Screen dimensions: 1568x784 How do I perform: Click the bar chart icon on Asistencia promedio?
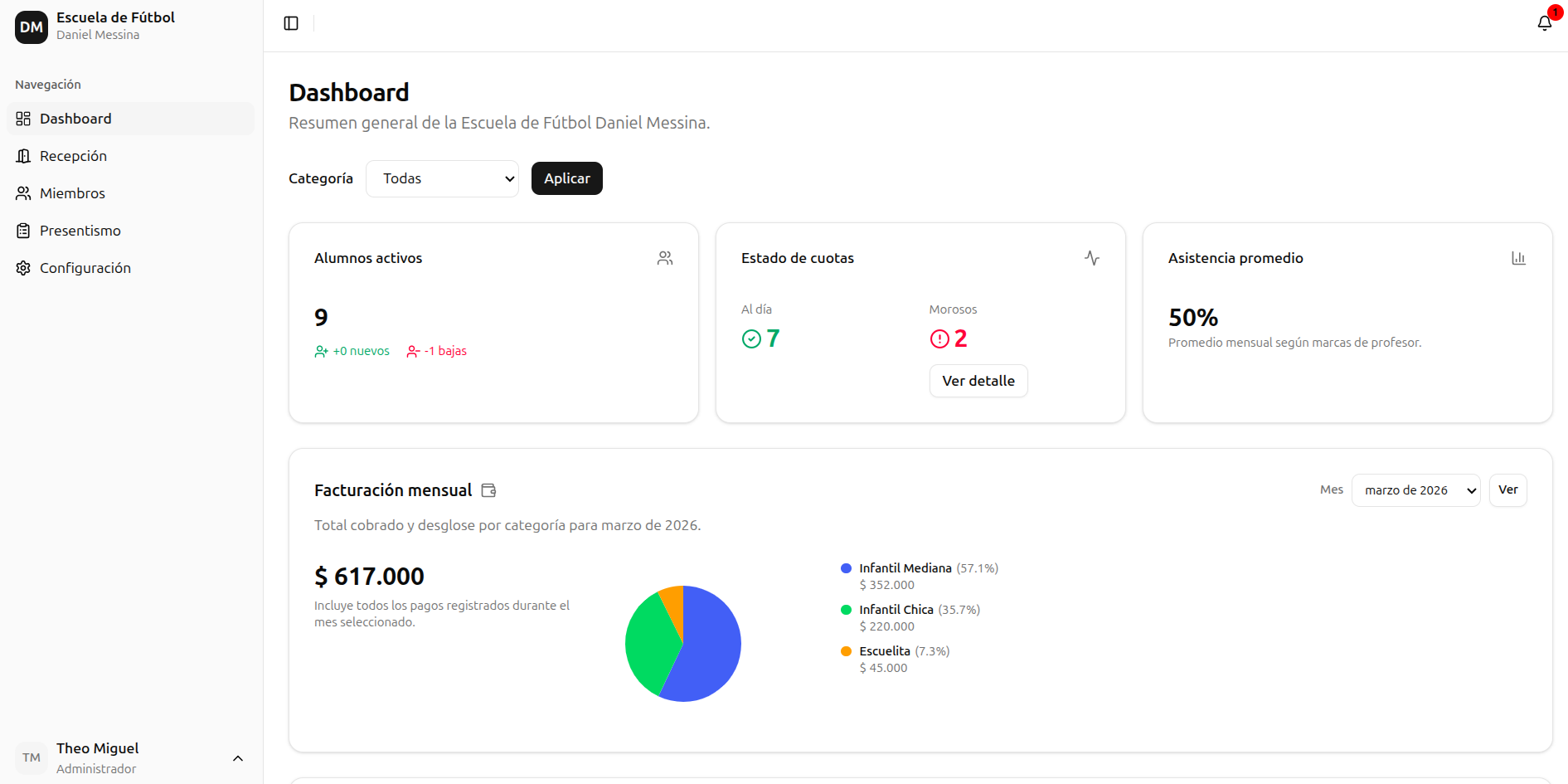click(1518, 257)
